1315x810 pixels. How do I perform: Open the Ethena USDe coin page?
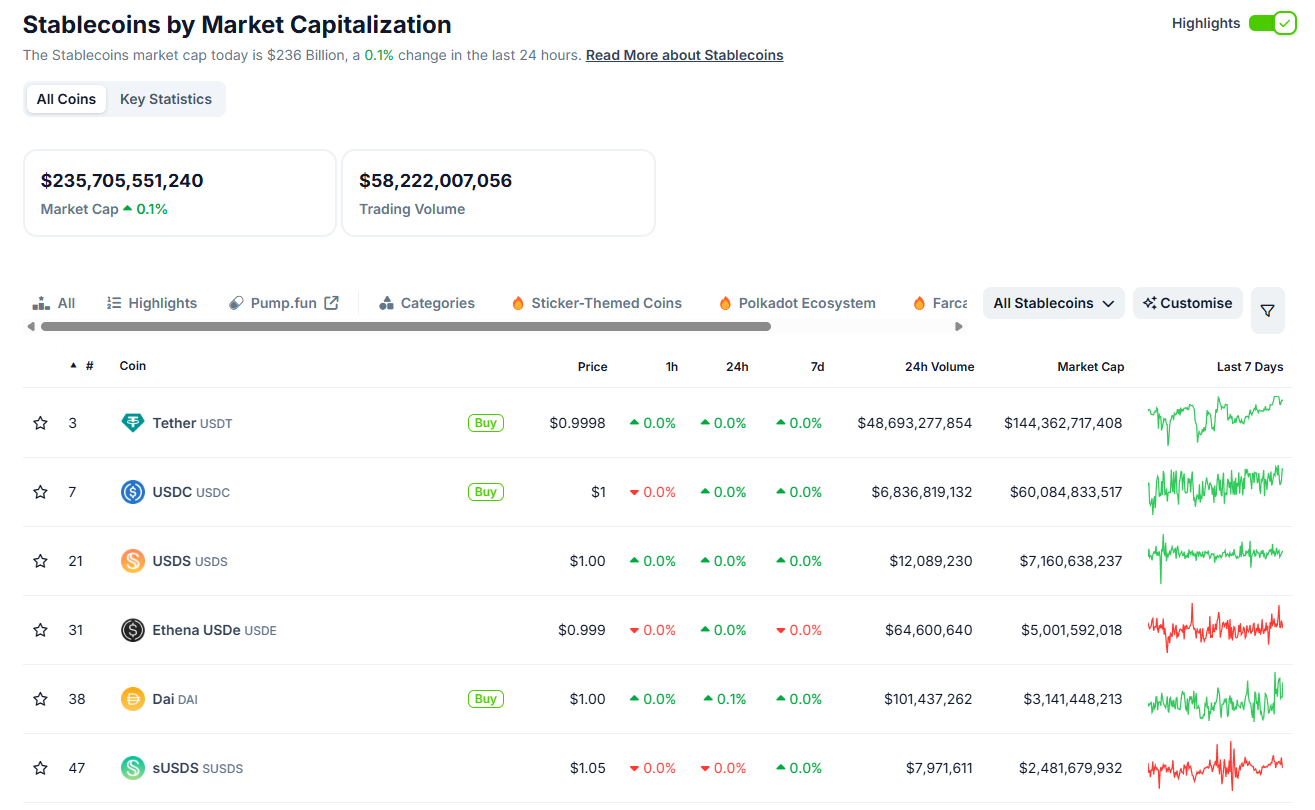point(214,630)
